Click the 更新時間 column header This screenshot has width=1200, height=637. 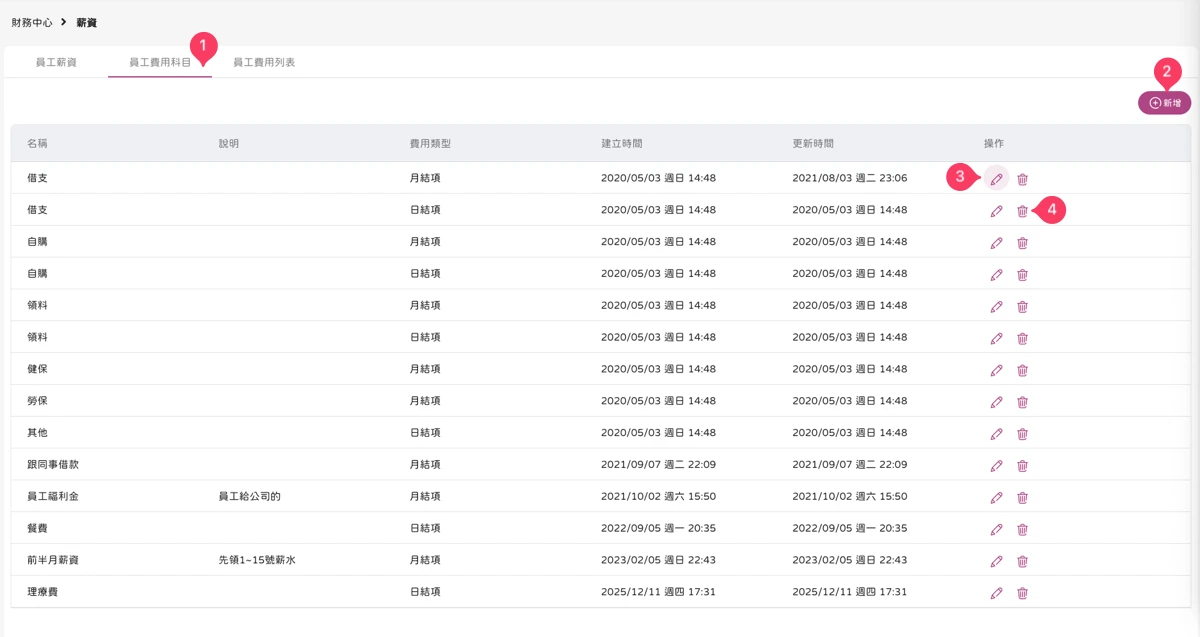click(x=813, y=144)
